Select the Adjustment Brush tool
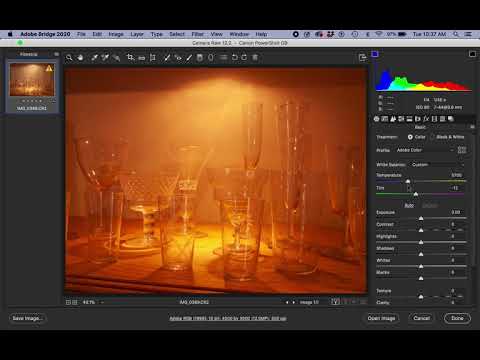 189,58
